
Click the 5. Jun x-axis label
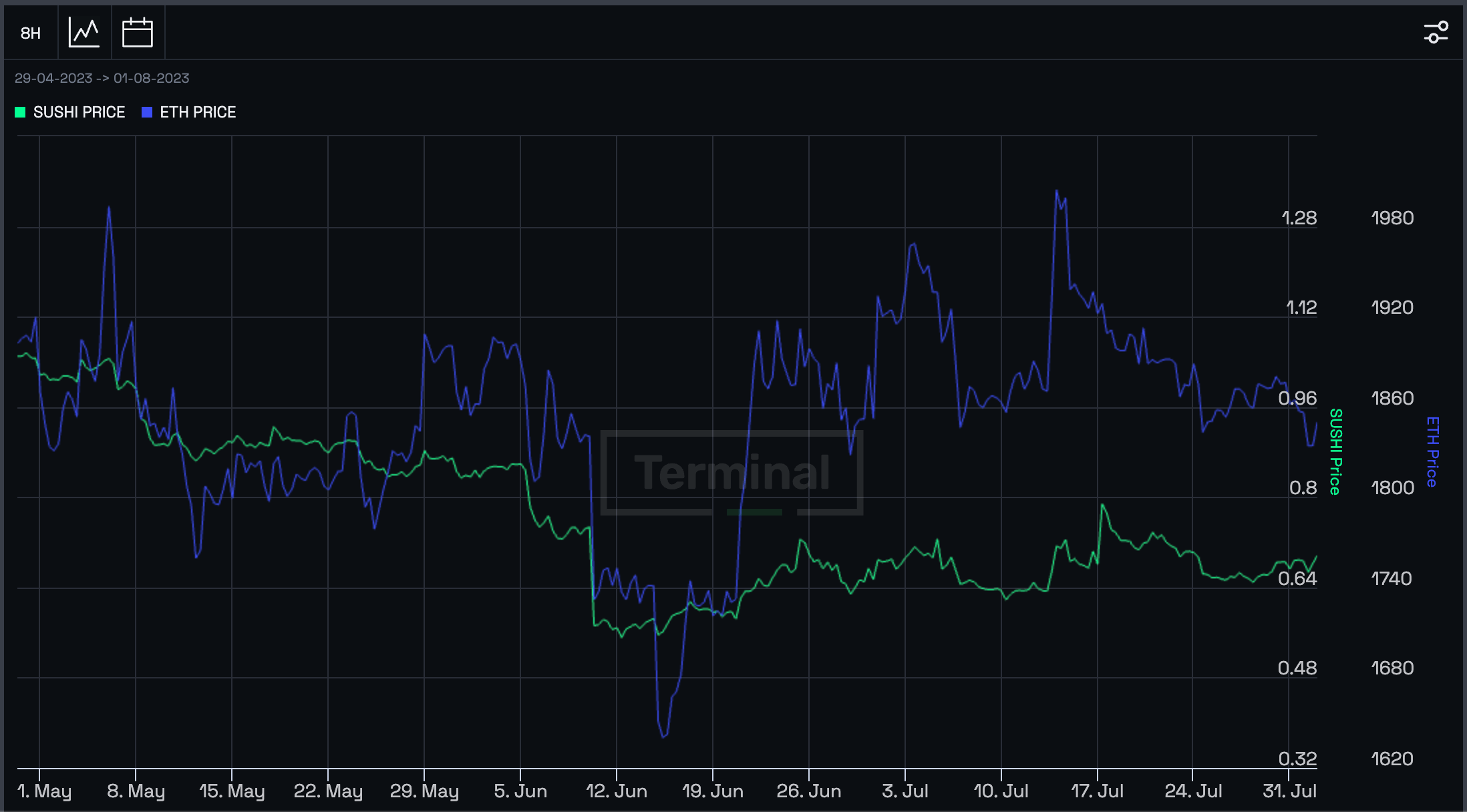(x=520, y=791)
